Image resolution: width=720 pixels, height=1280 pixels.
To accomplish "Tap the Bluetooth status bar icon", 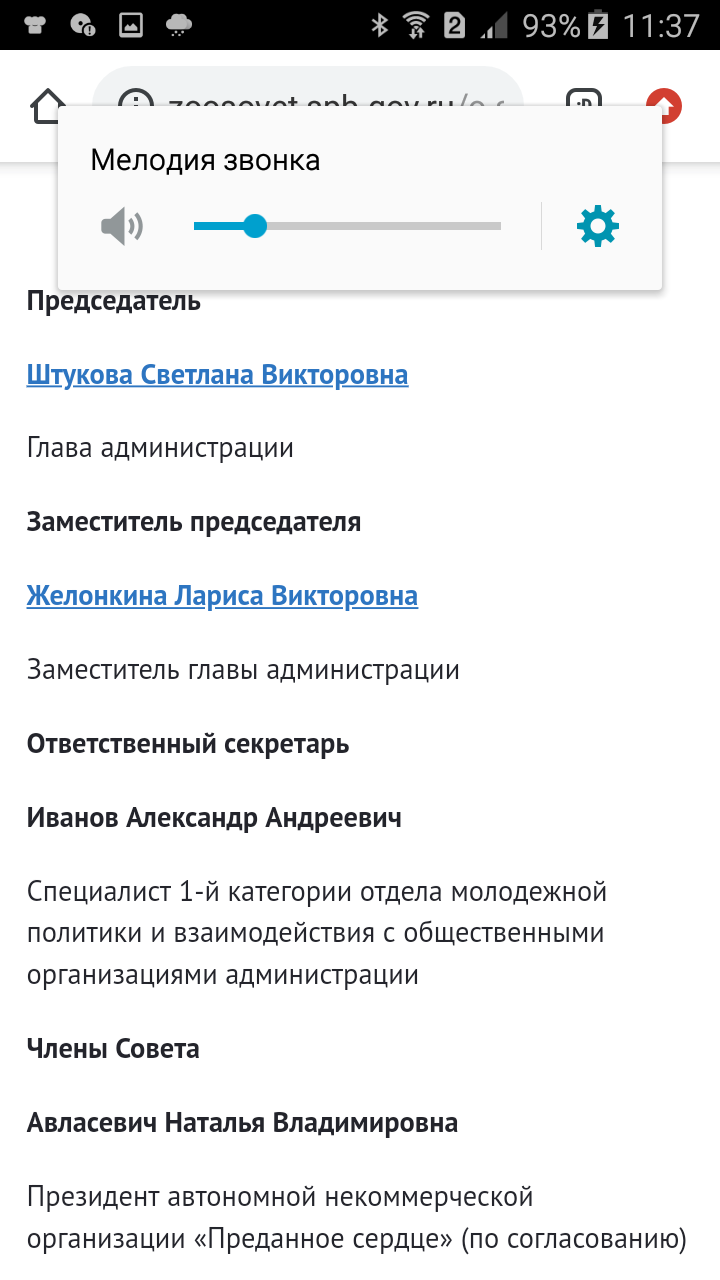I will (x=380, y=25).
